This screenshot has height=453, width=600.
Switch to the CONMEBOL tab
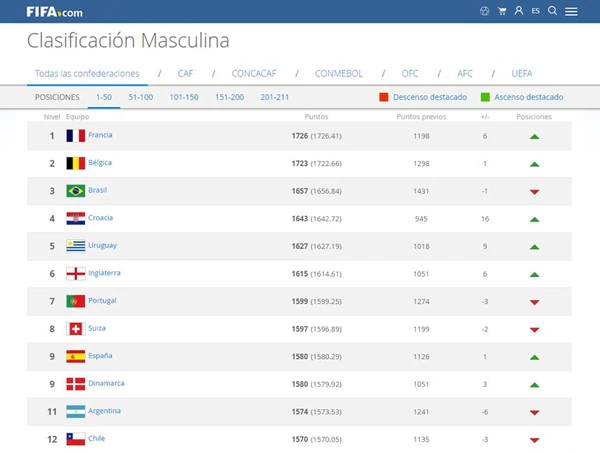coord(339,73)
